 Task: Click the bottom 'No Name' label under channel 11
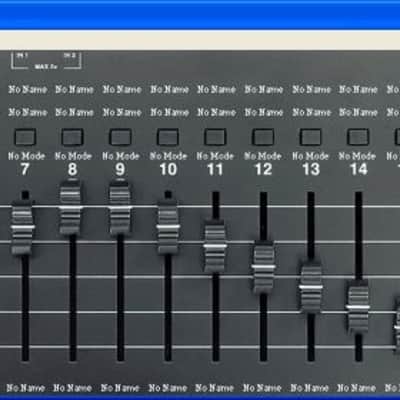click(214, 388)
